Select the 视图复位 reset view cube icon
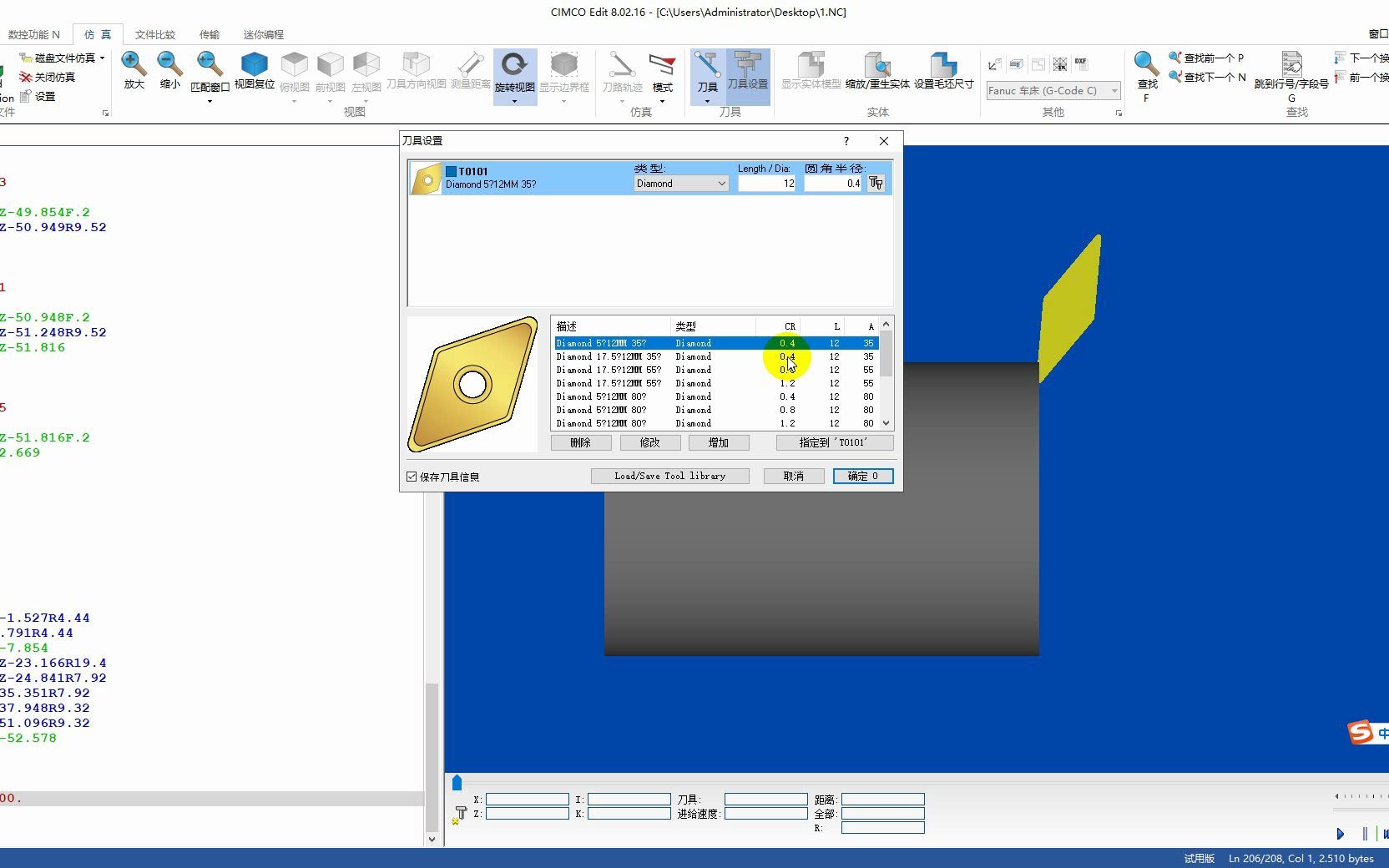 tap(254, 64)
